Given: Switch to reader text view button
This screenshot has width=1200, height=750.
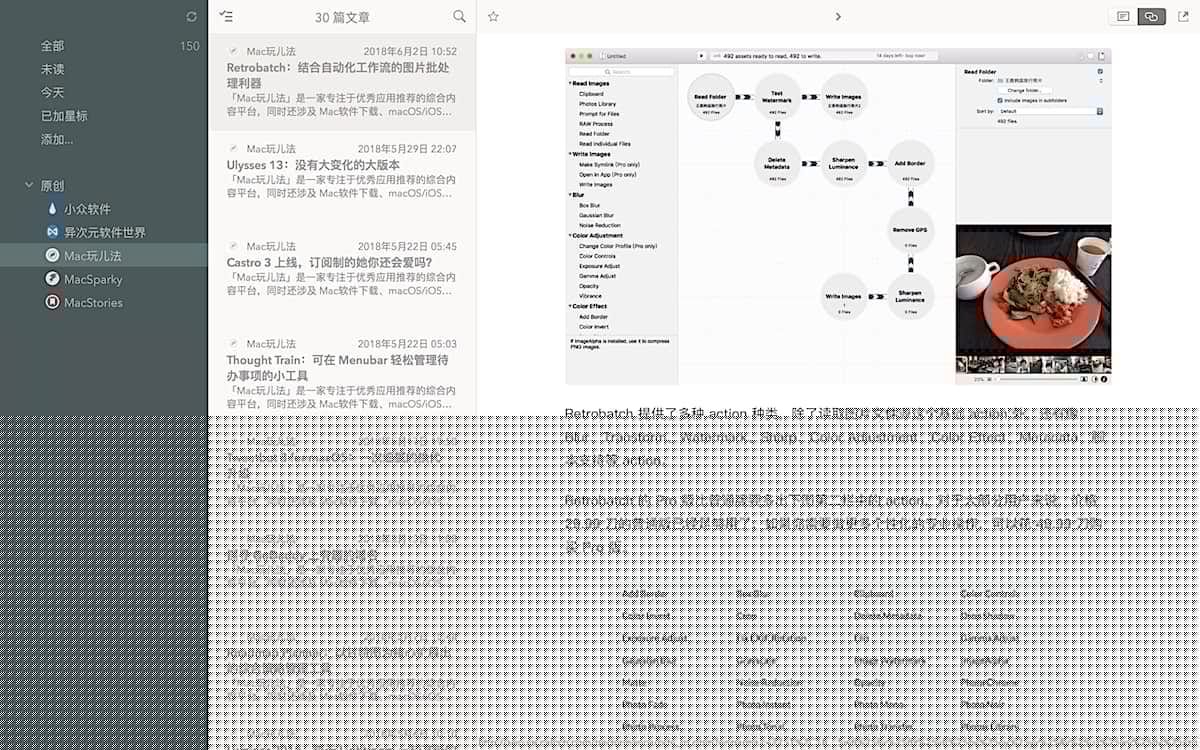Looking at the screenshot, I should coord(1123,17).
